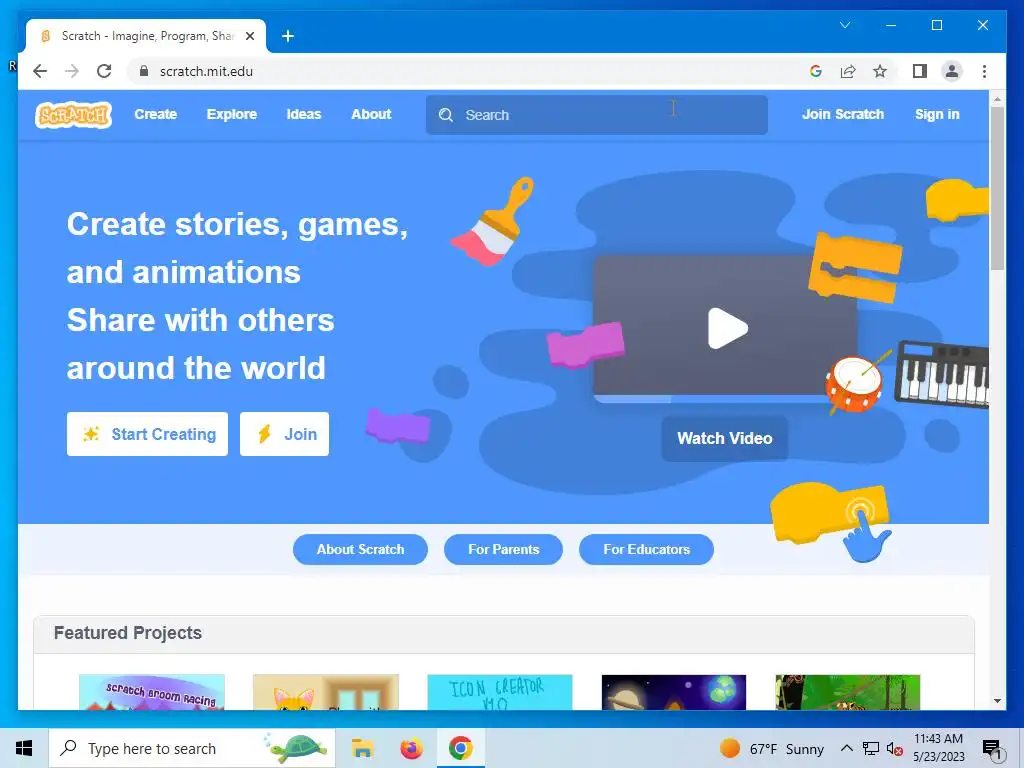Open the Windows Start menu
The width and height of the screenshot is (1024, 768).
click(24, 748)
